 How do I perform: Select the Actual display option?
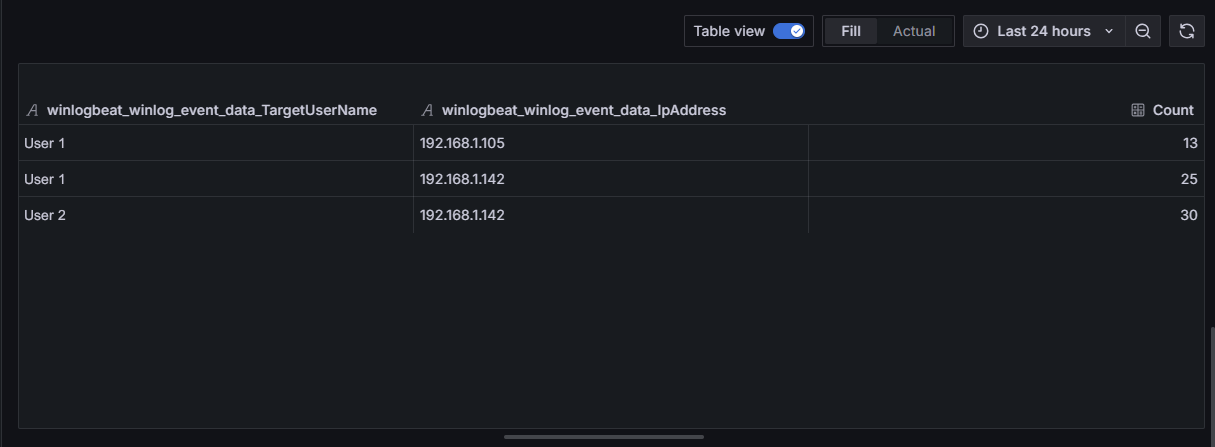tap(914, 31)
